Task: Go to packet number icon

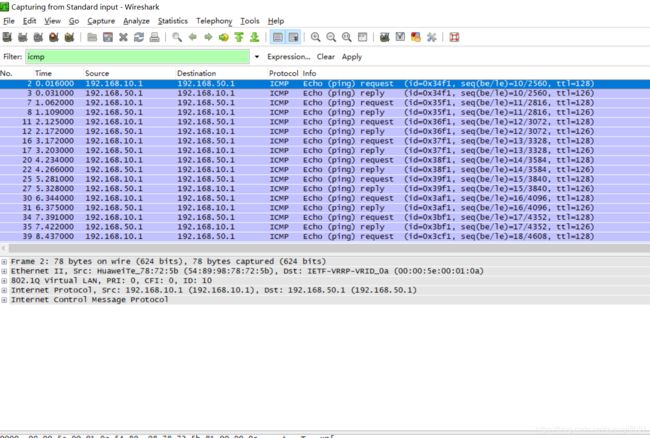Action: point(223,37)
